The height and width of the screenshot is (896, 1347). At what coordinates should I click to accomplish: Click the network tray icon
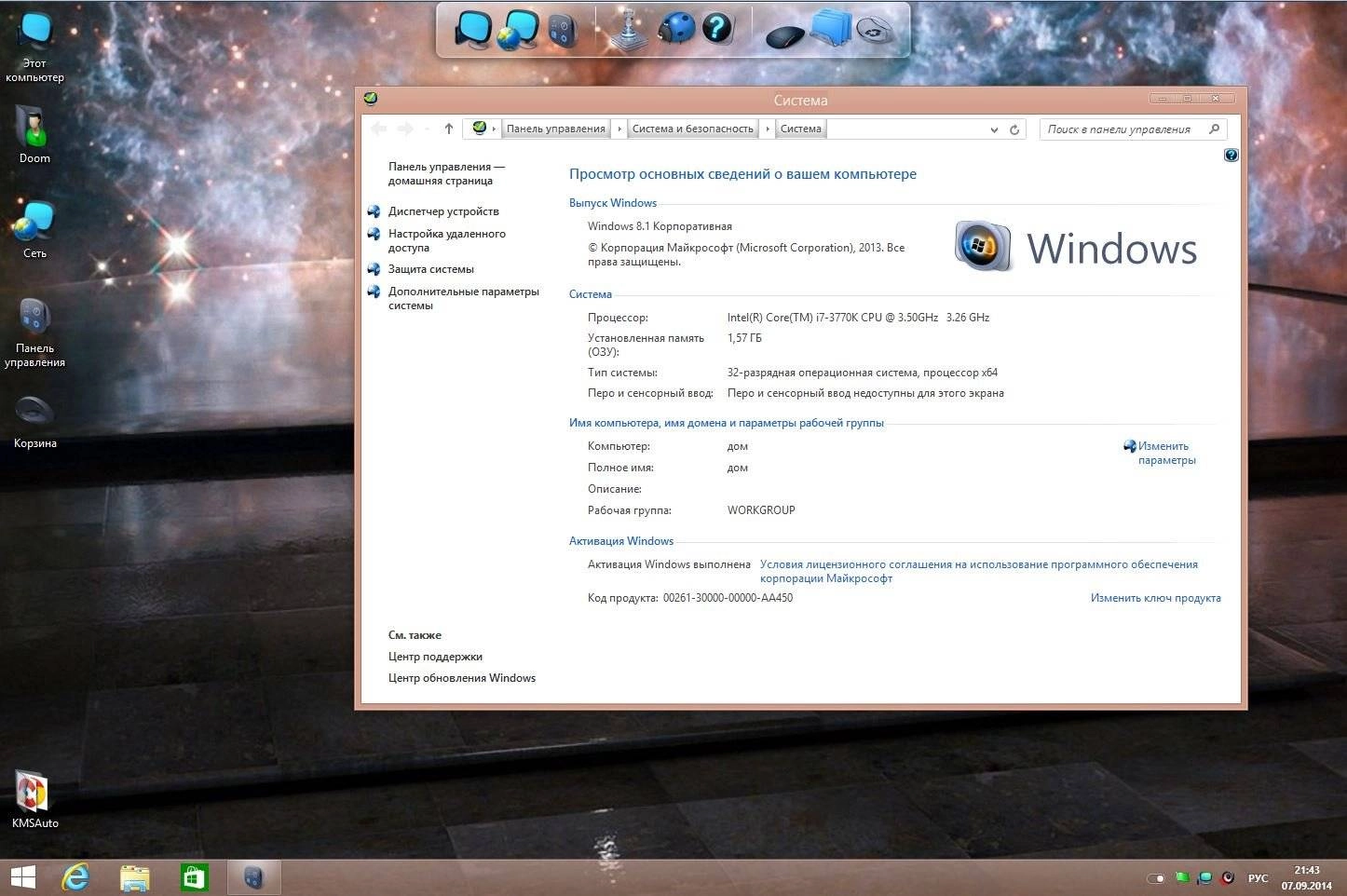tap(1205, 877)
